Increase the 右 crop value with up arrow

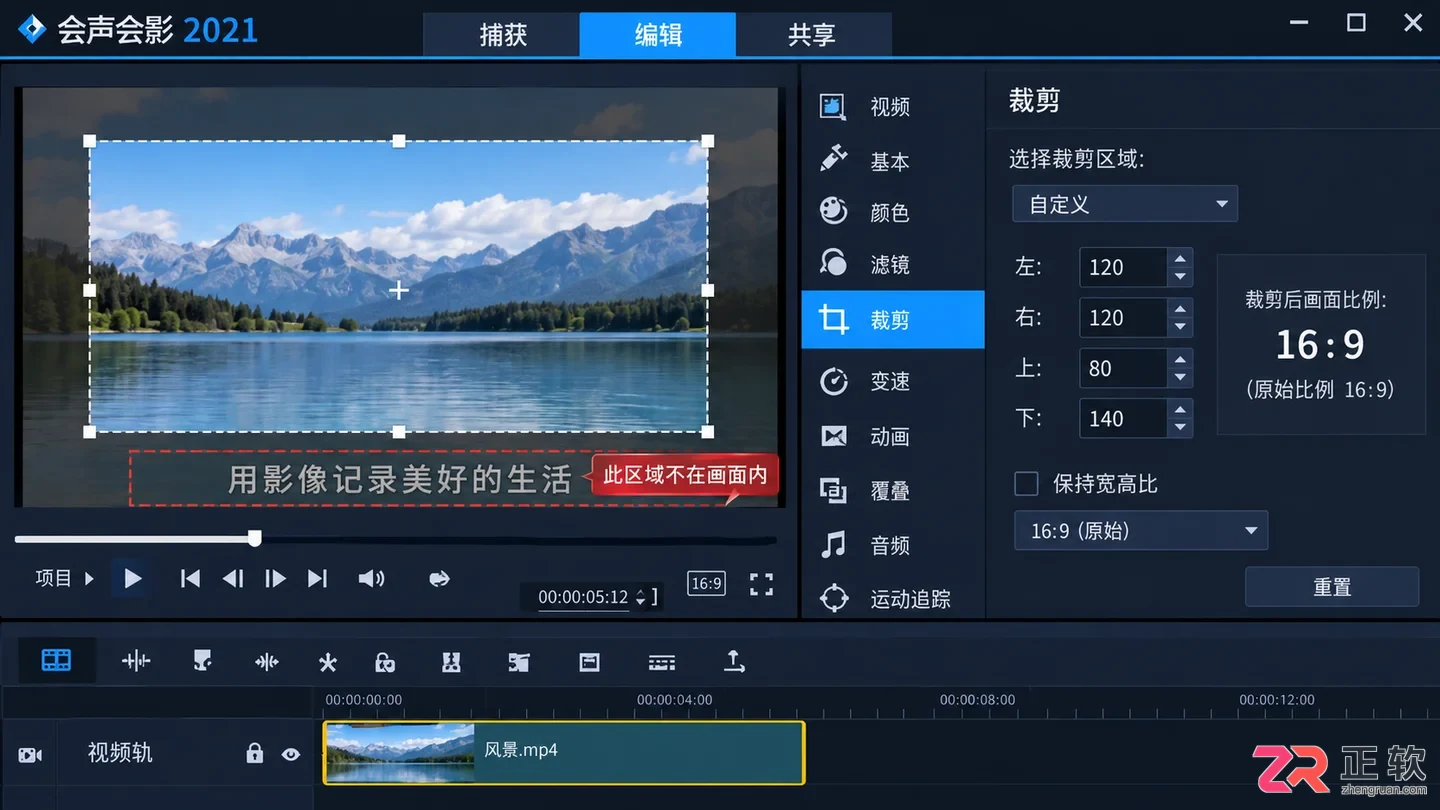pos(1181,309)
